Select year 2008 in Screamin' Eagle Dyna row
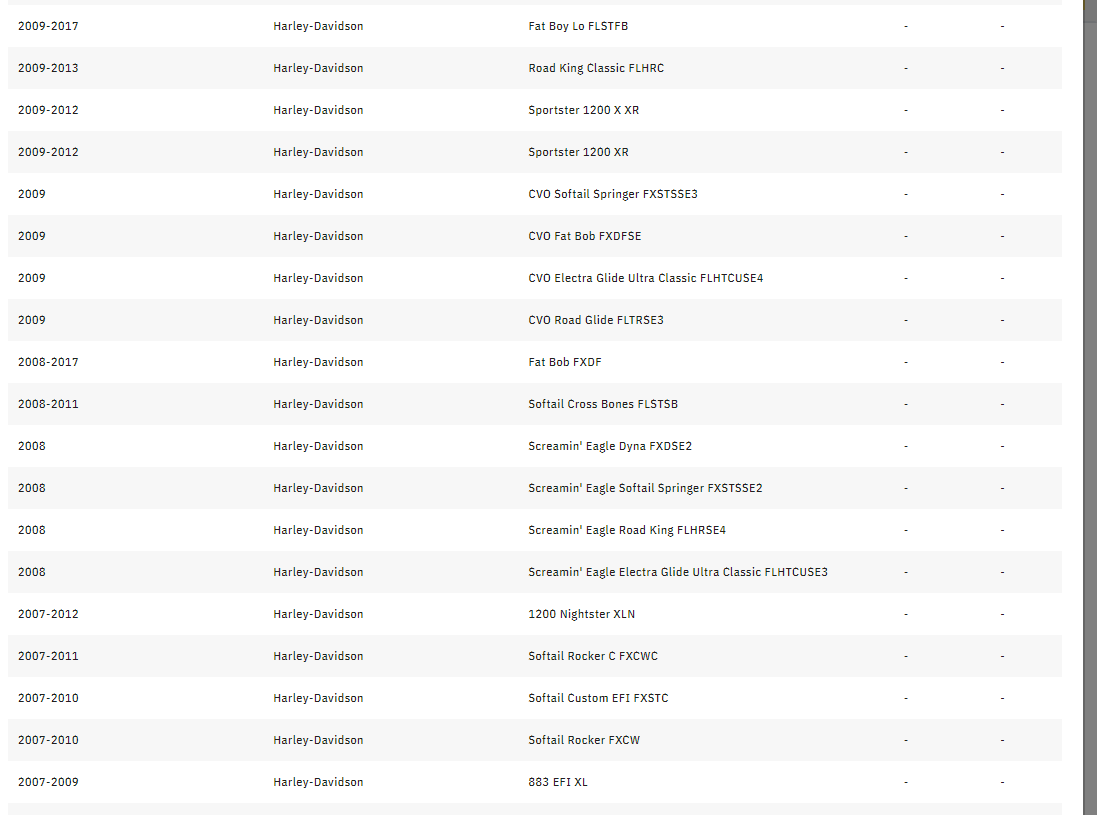The image size is (1097, 815). coord(31,446)
